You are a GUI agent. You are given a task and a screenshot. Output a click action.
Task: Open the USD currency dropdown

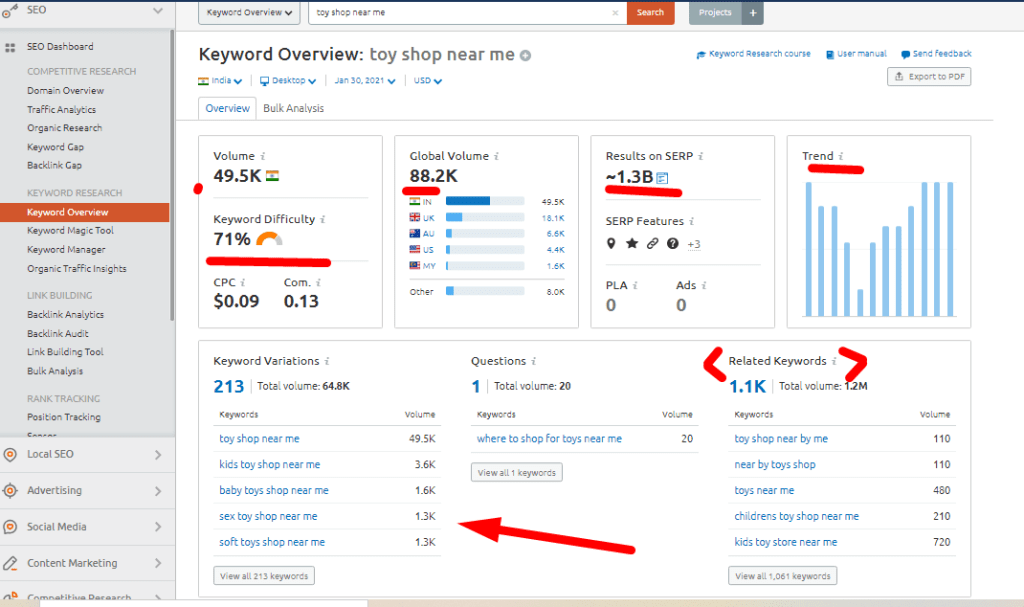tap(428, 81)
